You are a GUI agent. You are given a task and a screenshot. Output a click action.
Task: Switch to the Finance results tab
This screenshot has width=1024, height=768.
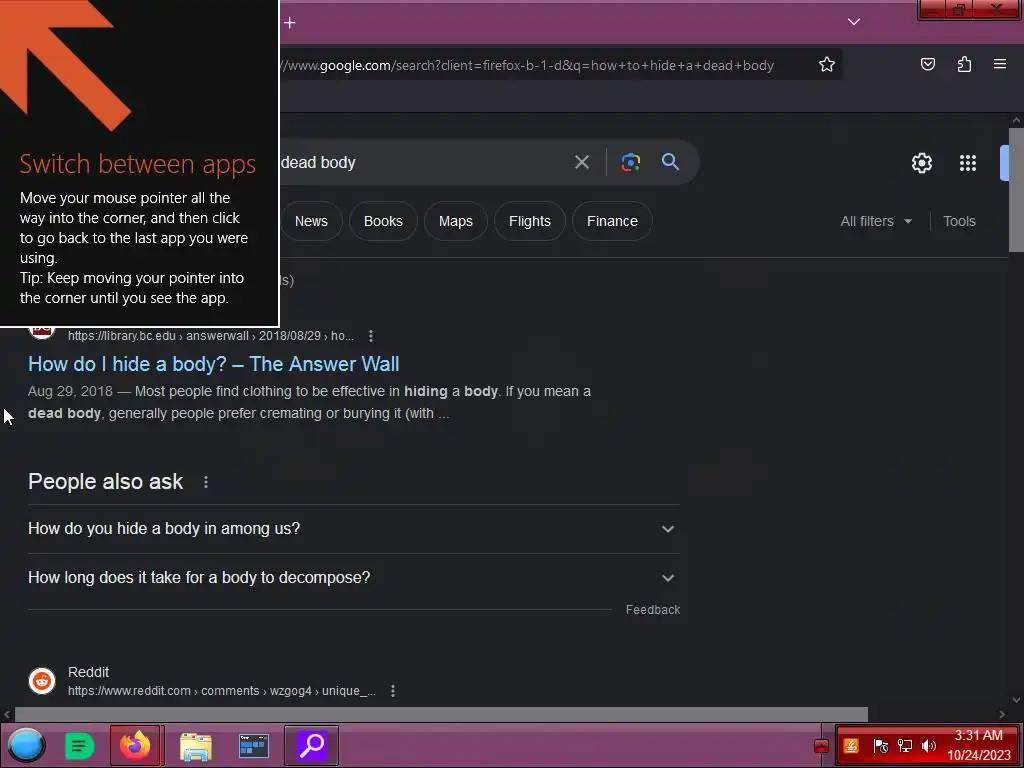coord(612,221)
